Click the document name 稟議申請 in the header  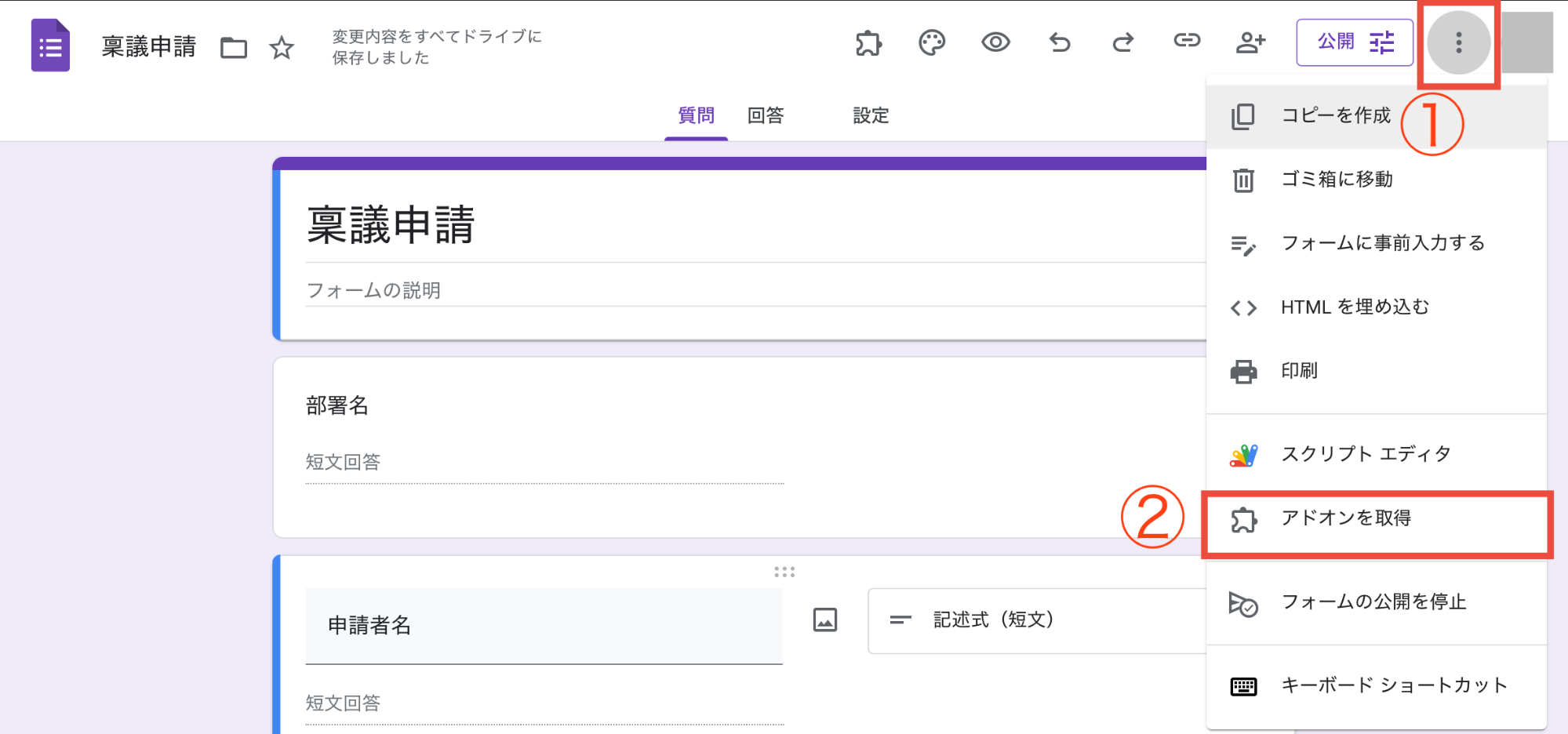pos(149,47)
